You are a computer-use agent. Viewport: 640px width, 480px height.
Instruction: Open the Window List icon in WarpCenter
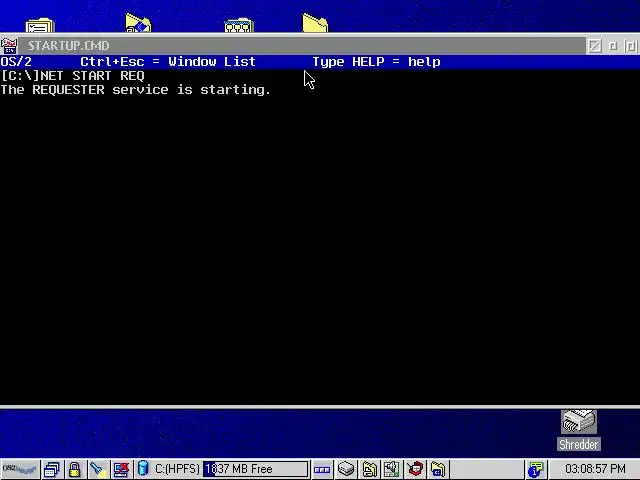[x=52, y=469]
